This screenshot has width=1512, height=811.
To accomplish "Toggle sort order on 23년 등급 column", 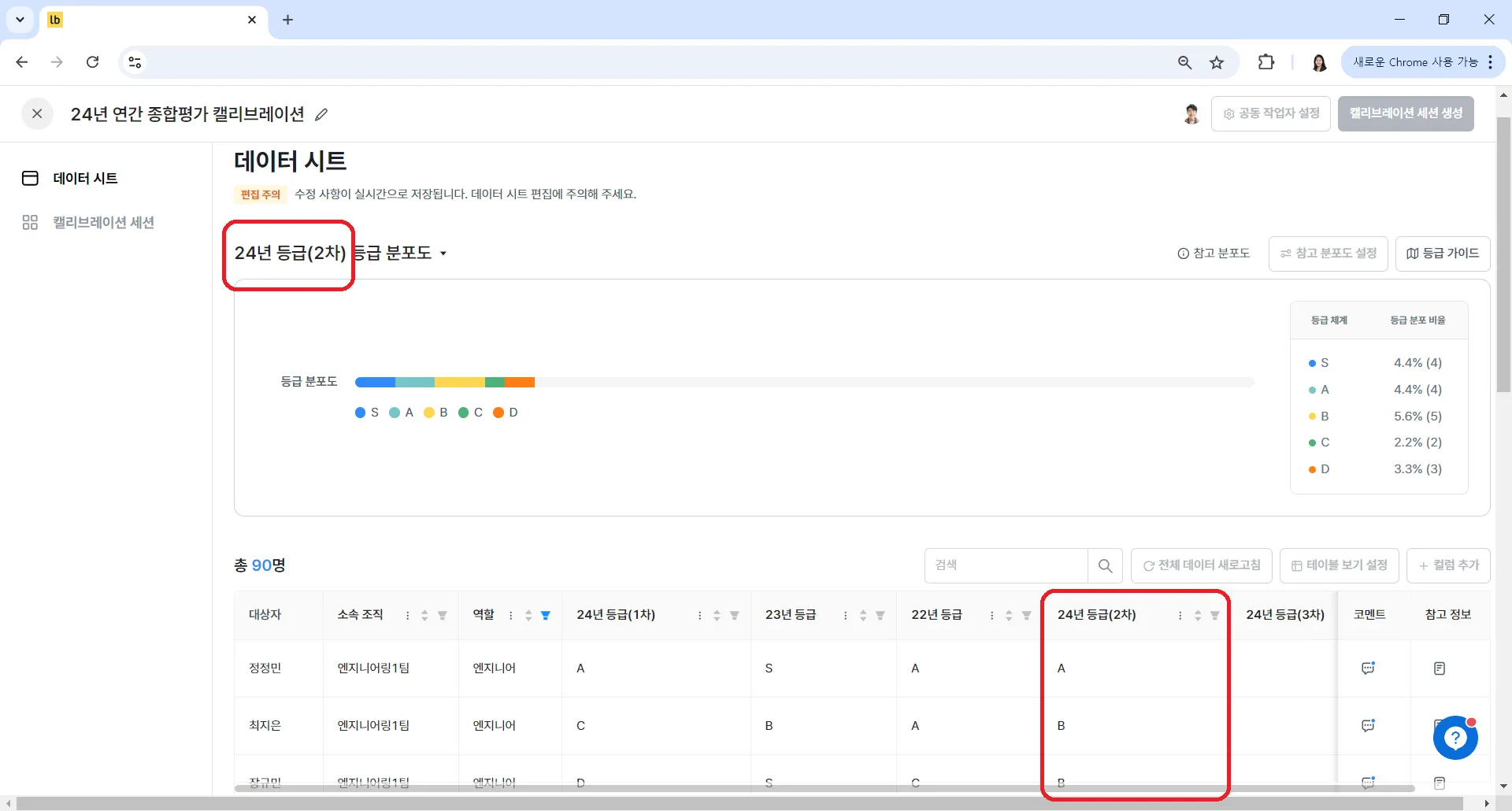I will [863, 616].
